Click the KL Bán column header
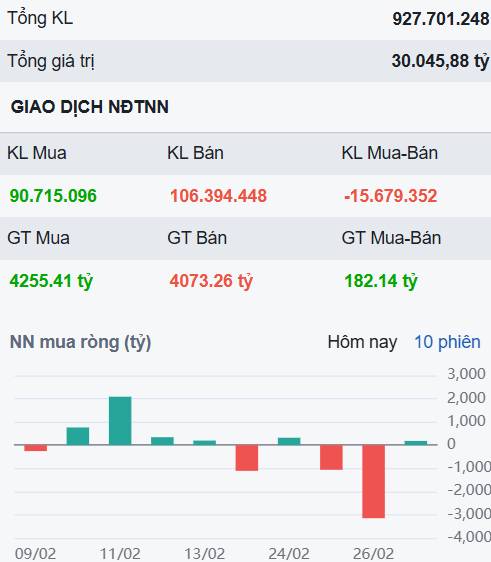The width and height of the screenshot is (491, 562). coord(195,153)
